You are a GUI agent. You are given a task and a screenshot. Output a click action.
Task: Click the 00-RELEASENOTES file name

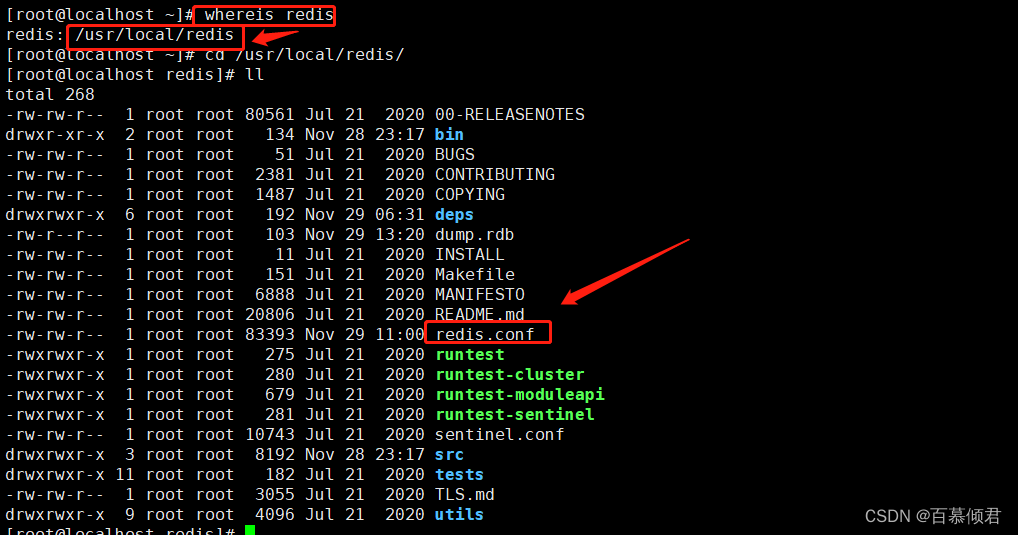(510, 115)
